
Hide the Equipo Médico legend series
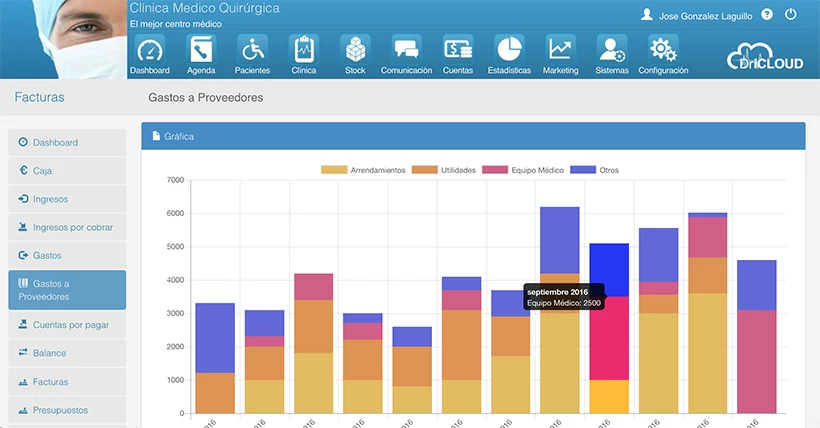click(519, 170)
